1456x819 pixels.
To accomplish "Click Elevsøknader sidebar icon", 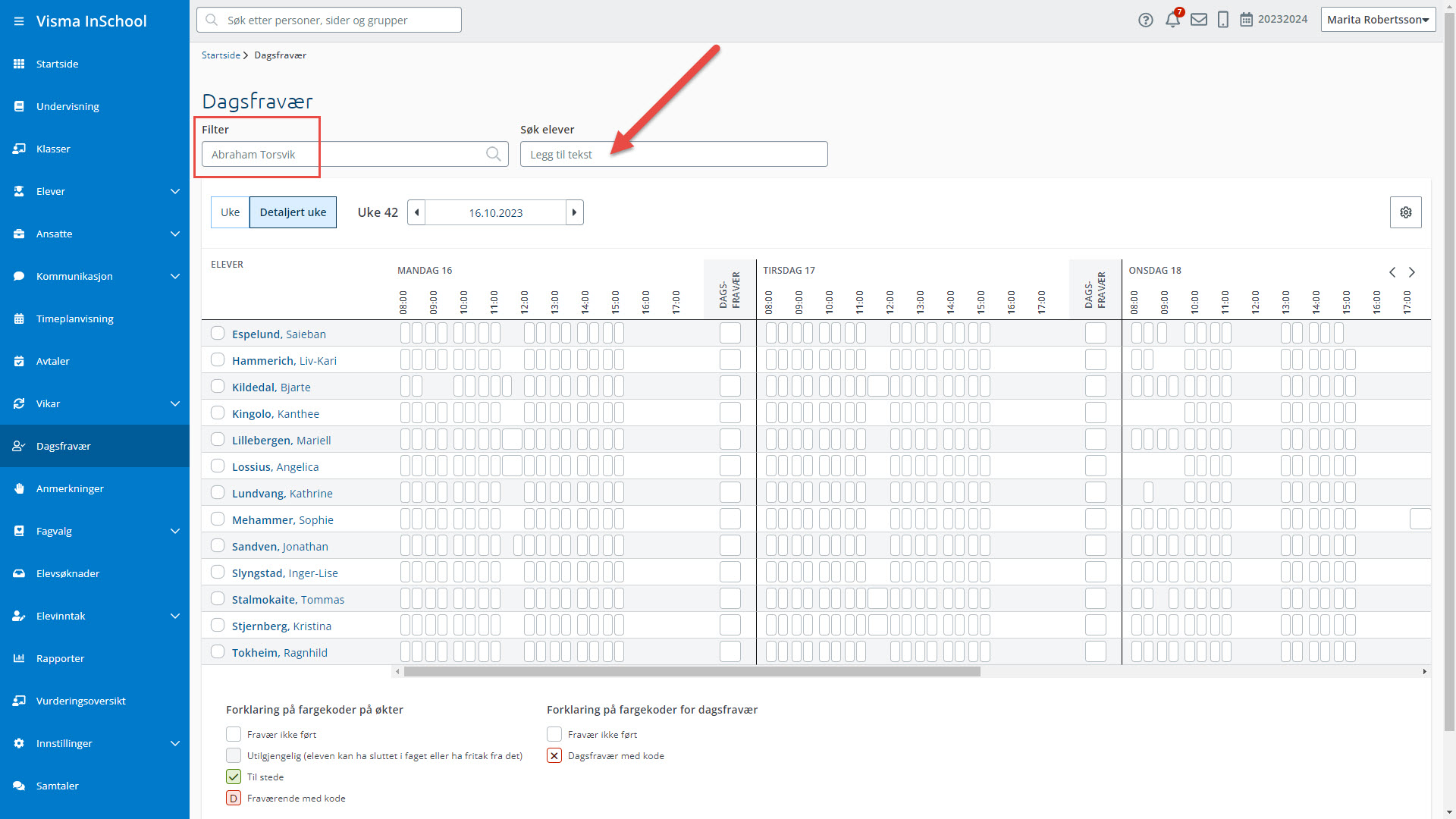I will [19, 573].
